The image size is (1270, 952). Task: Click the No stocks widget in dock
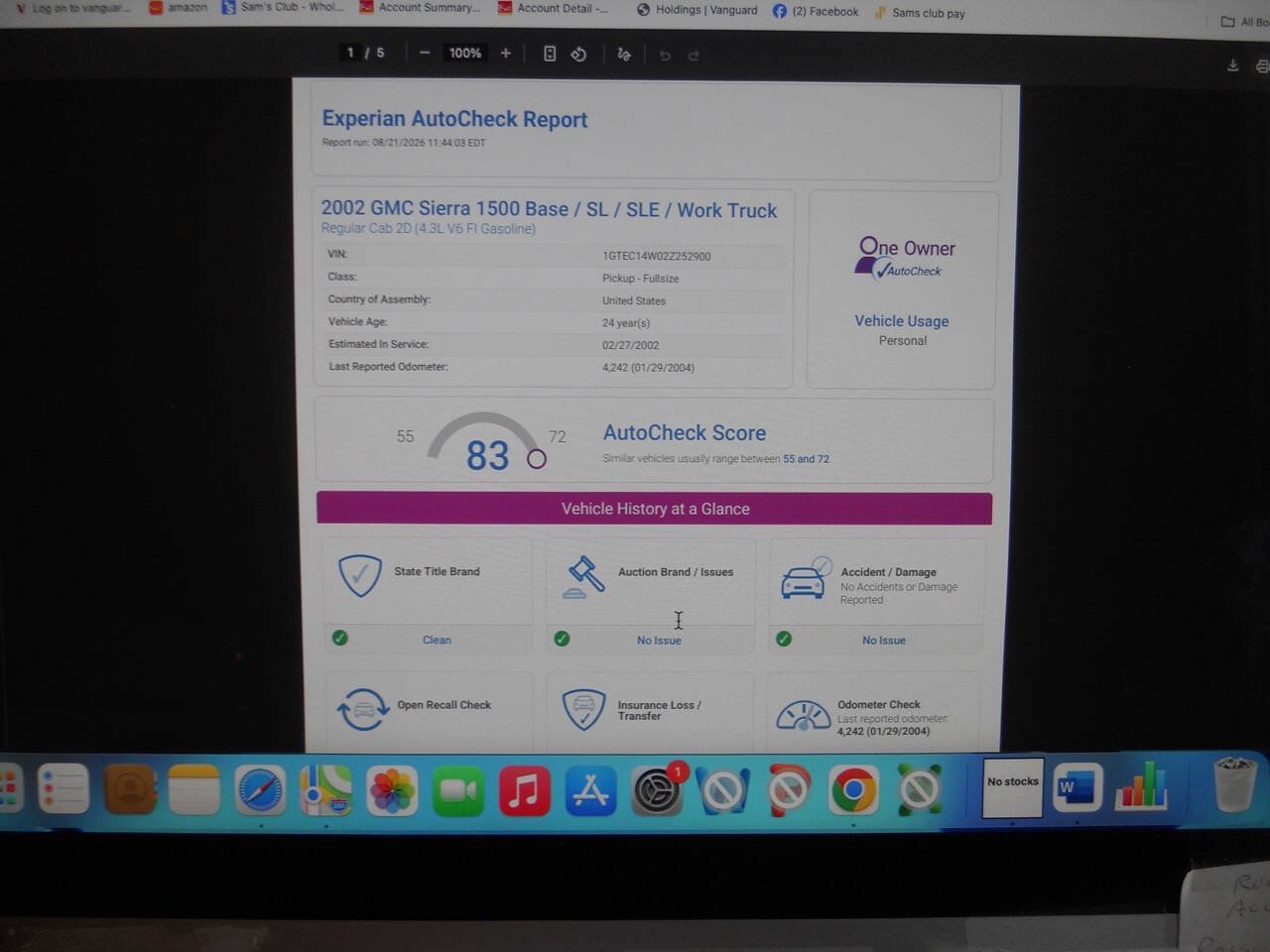[x=1012, y=788]
